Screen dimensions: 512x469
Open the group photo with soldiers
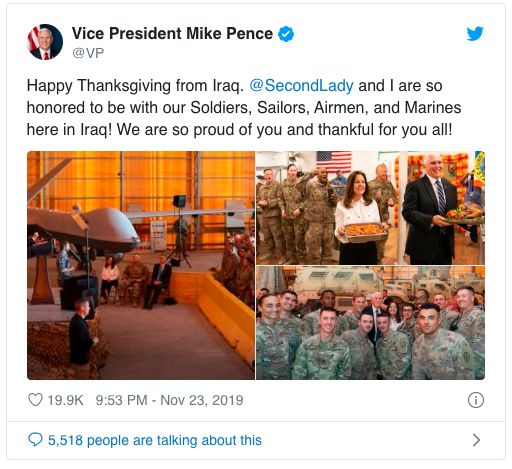(x=370, y=323)
